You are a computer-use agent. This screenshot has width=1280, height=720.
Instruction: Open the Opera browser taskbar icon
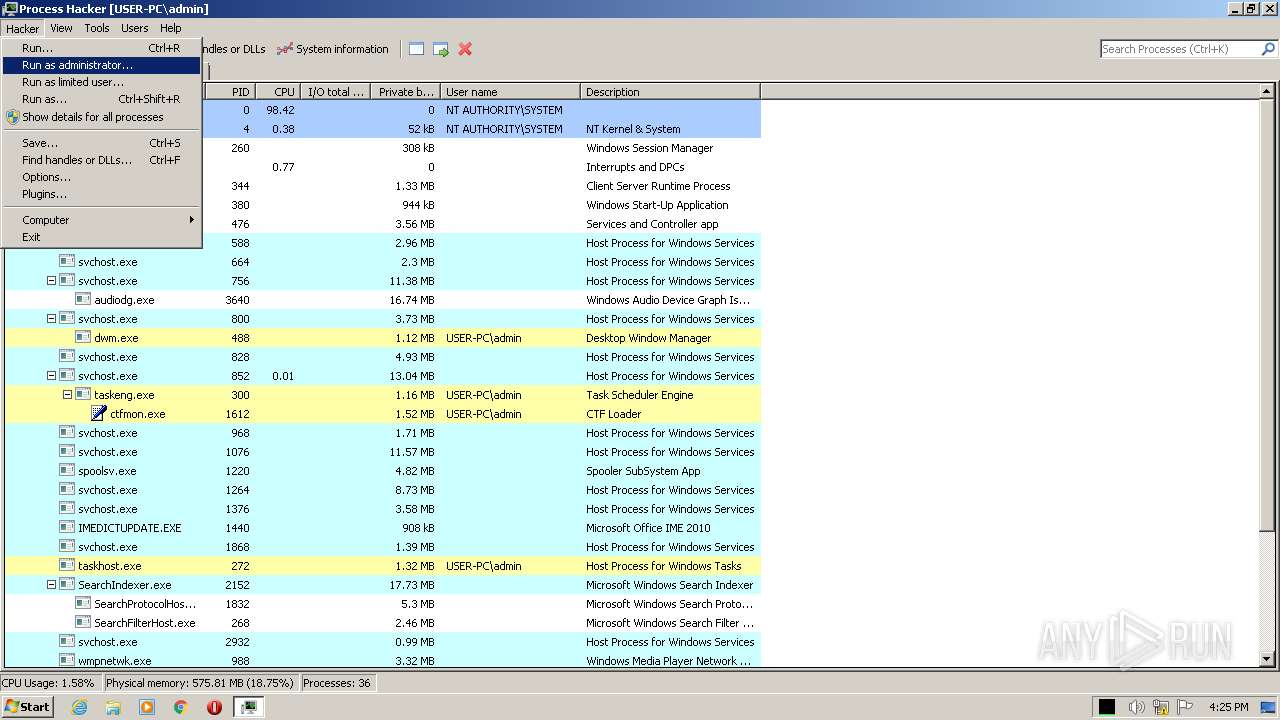pos(214,707)
